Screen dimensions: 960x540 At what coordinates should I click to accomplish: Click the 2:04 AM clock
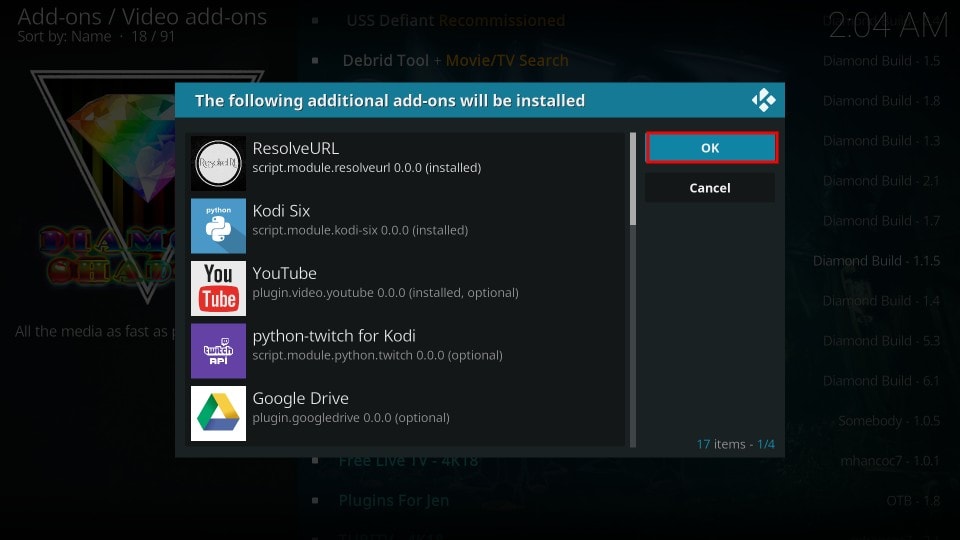click(888, 26)
